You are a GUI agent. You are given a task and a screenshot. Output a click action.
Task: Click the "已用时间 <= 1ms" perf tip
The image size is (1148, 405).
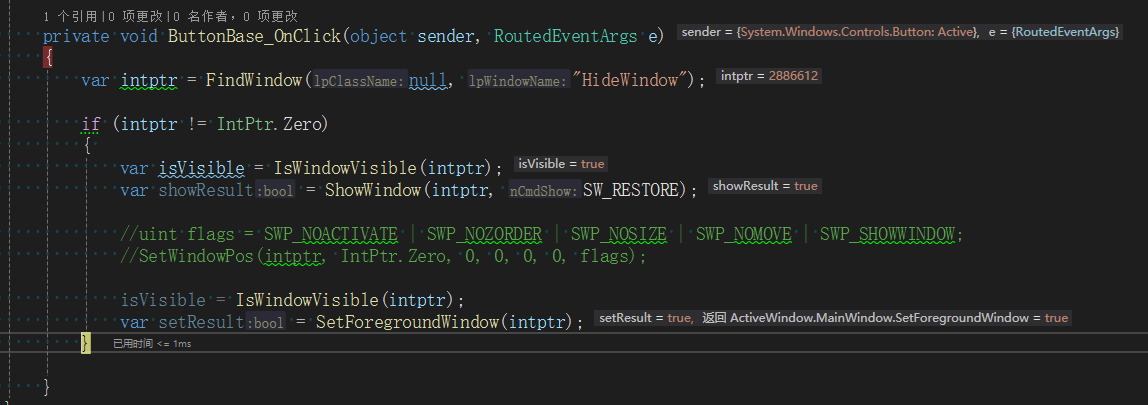coord(151,344)
